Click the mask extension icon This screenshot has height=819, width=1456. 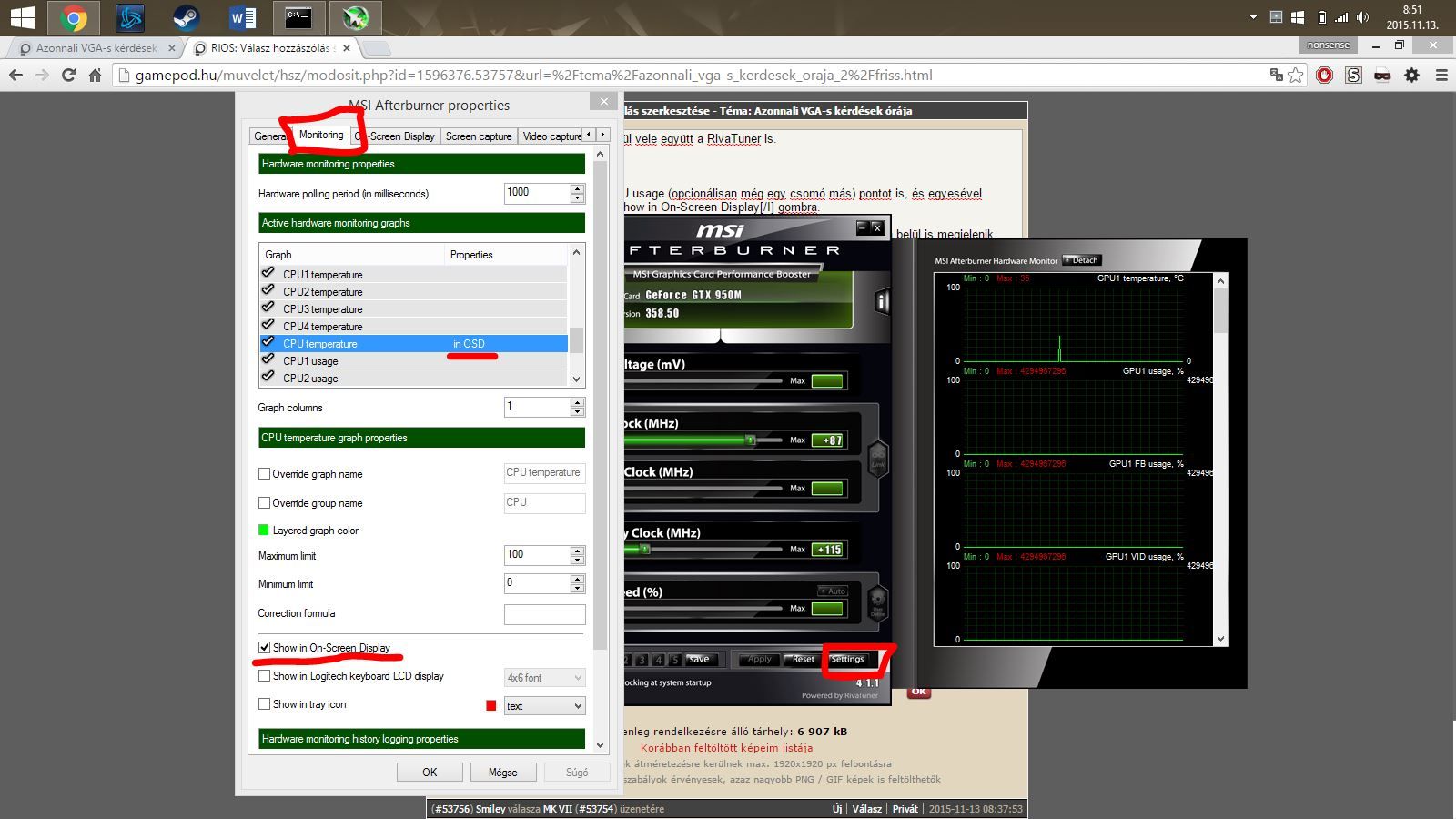tap(1382, 76)
